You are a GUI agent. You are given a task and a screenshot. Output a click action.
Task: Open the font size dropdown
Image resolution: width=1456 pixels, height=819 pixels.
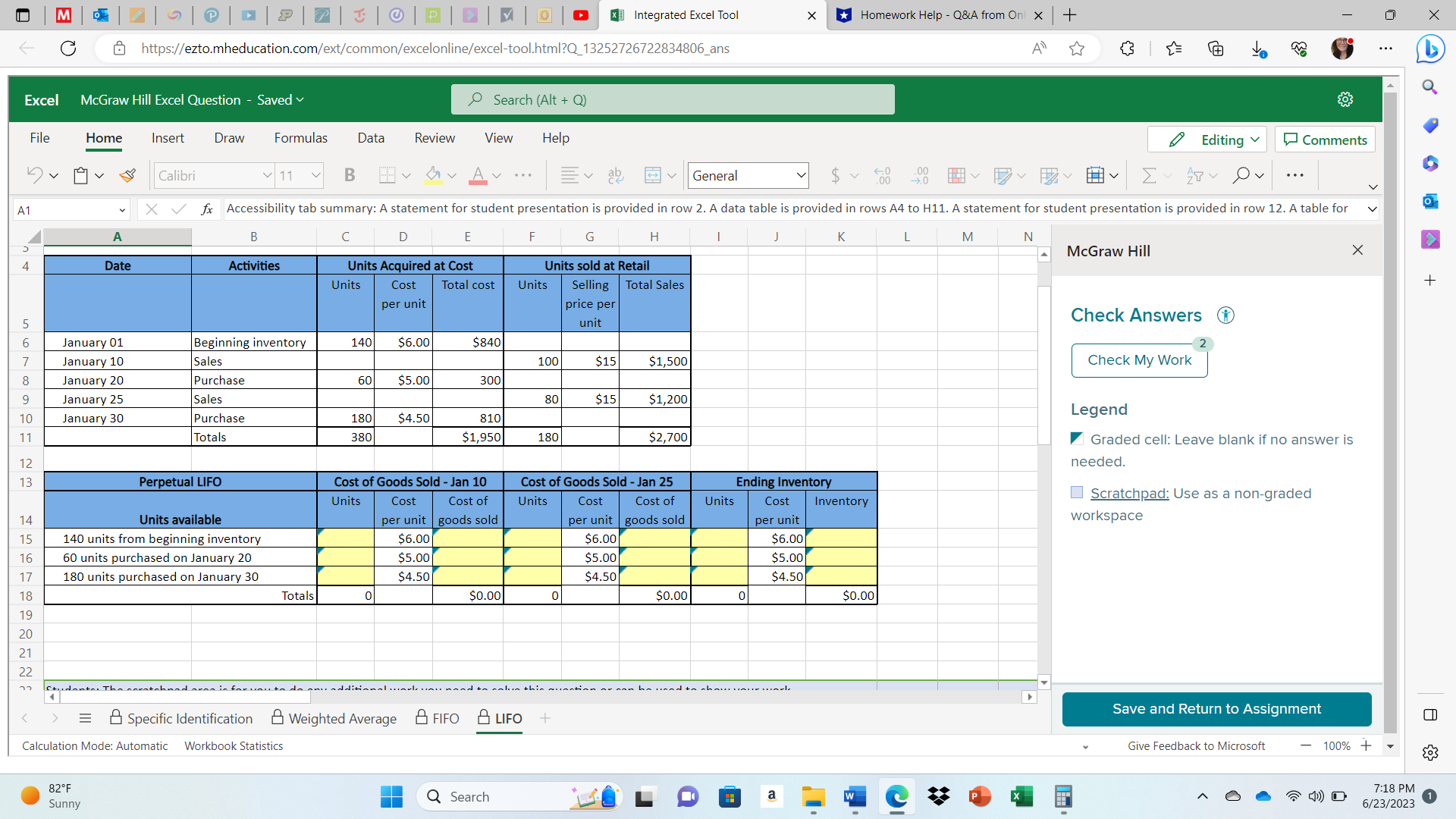[x=316, y=176]
